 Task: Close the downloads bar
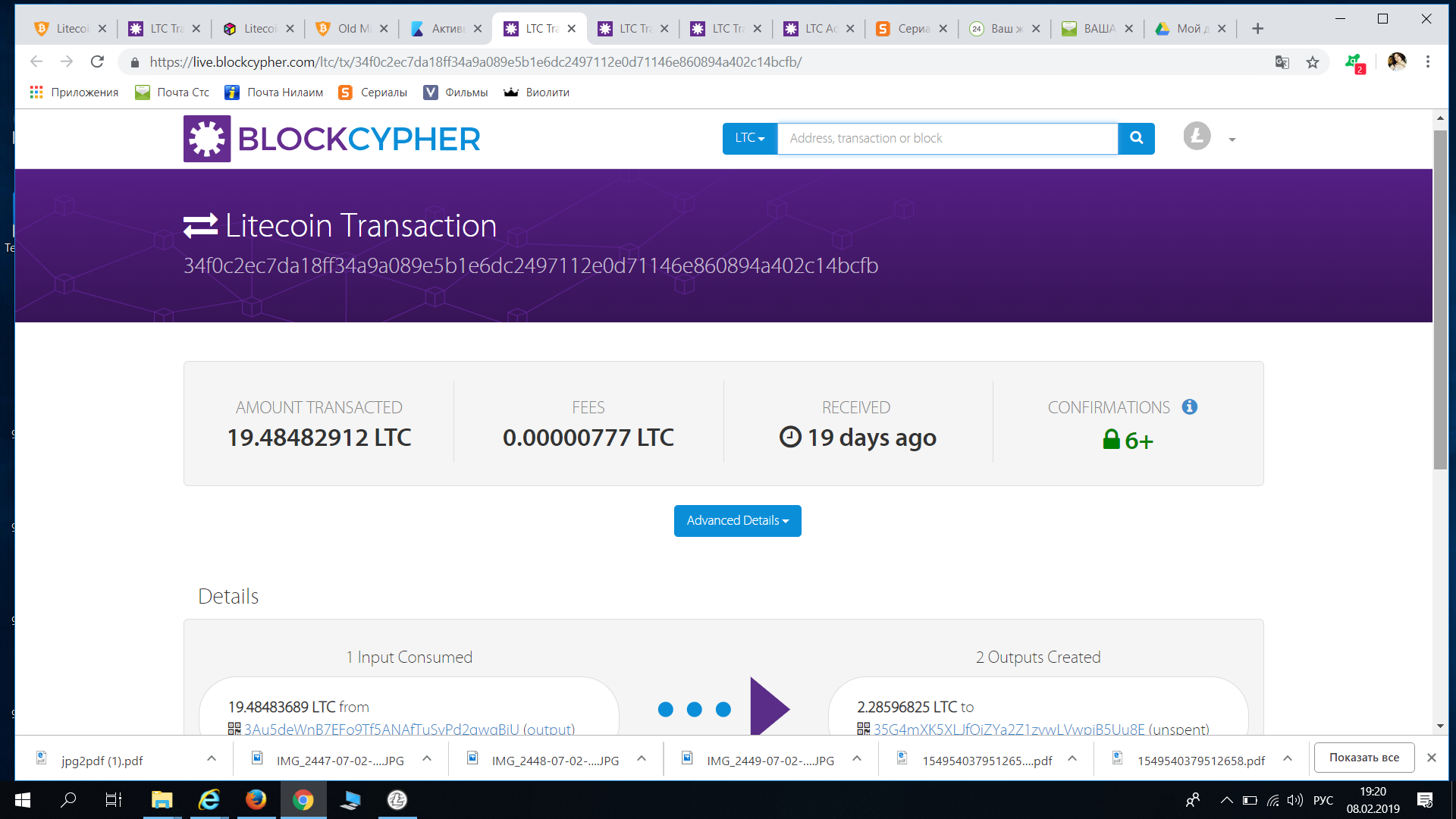click(x=1432, y=758)
